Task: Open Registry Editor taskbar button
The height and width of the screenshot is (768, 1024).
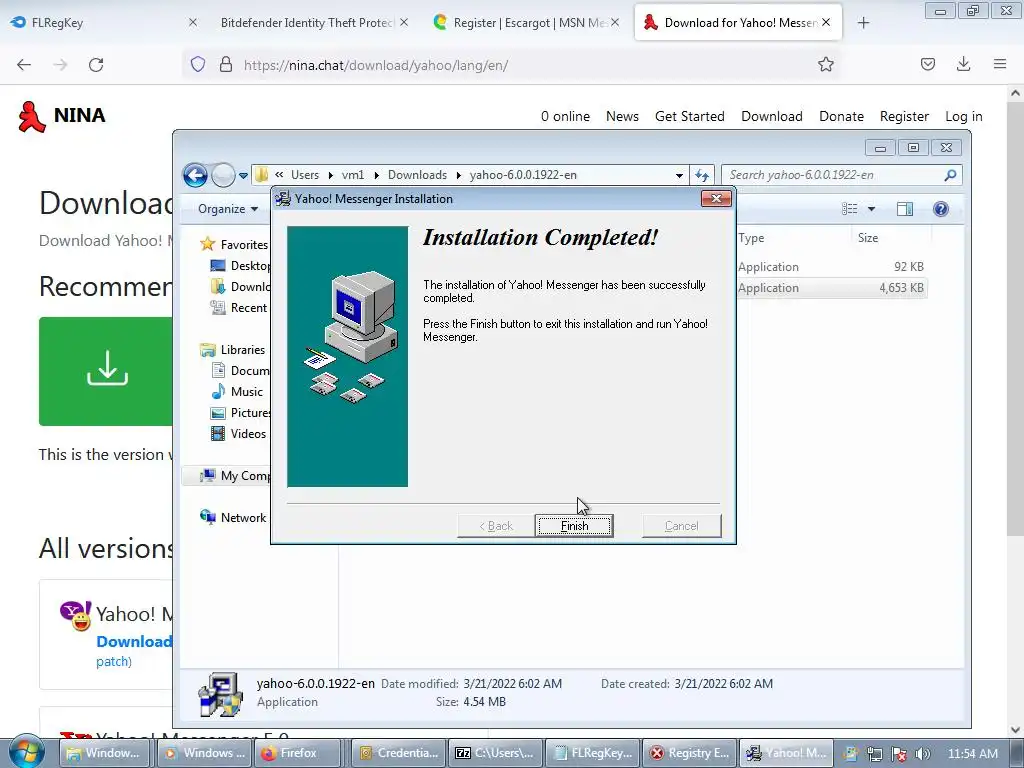Action: [690, 753]
